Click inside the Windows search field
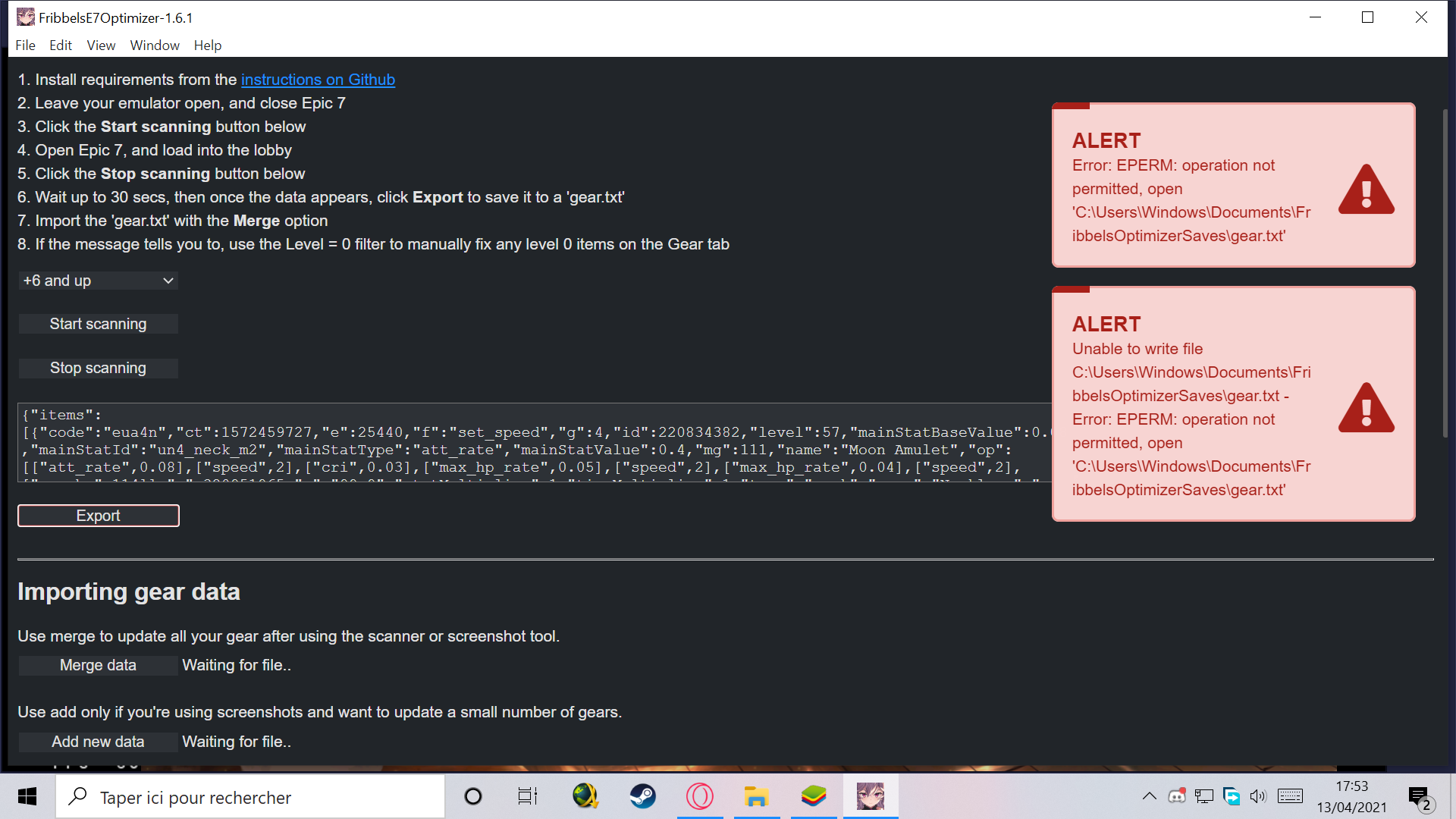Image resolution: width=1456 pixels, height=819 pixels. [x=250, y=796]
